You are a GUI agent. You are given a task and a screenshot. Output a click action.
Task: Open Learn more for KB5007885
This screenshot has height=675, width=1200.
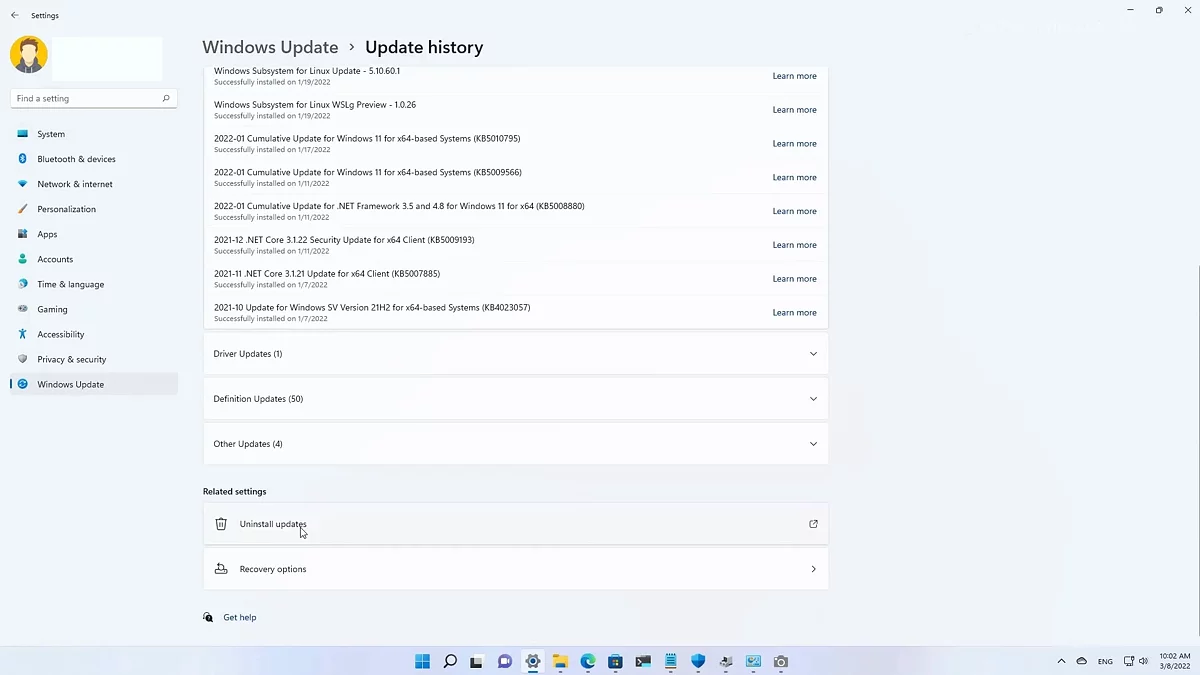pyautogui.click(x=794, y=279)
